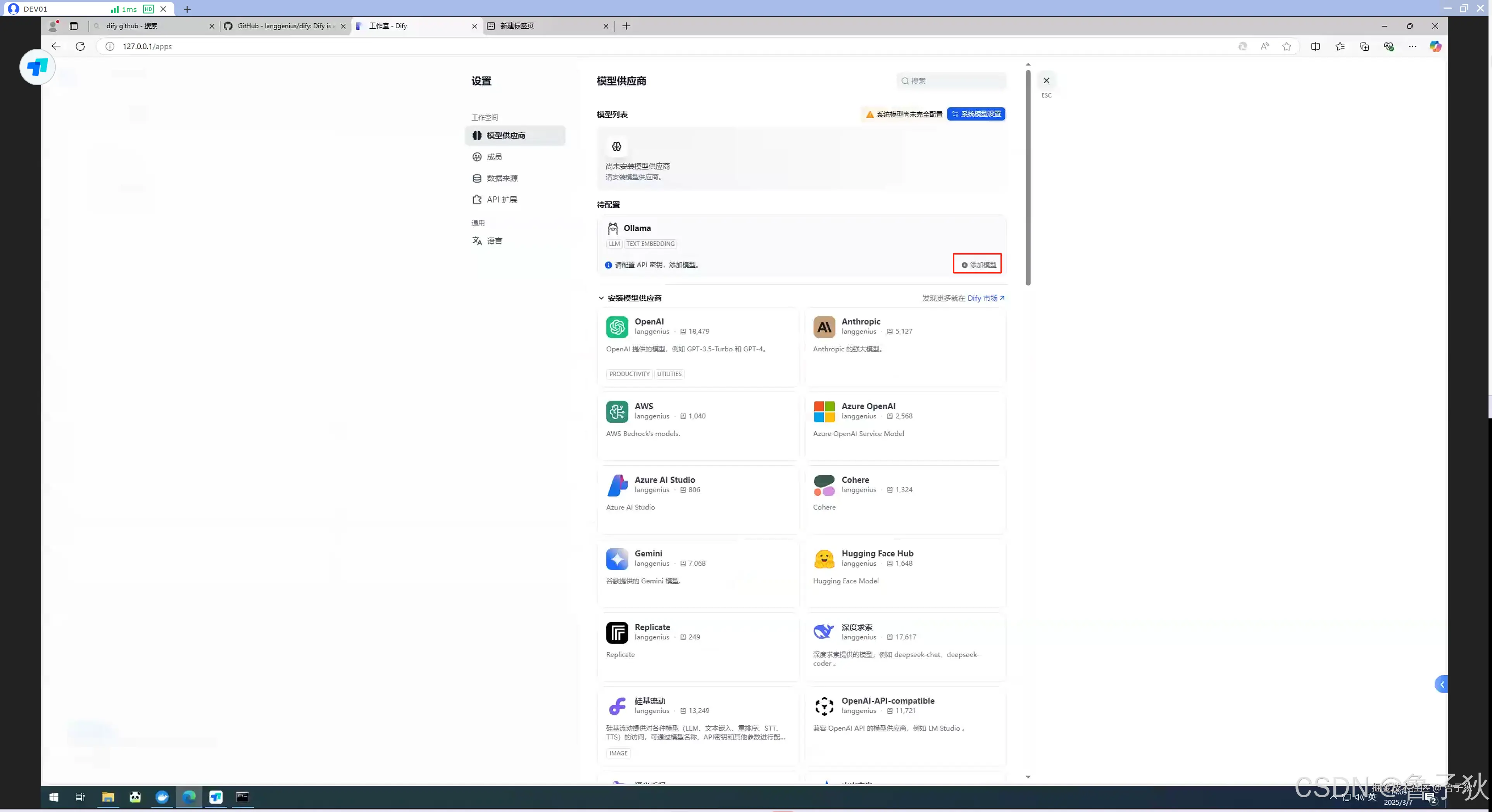Screen dimensions: 1492x812
Task: Click the Hugging Face Hub emoji icon
Action: (824, 559)
